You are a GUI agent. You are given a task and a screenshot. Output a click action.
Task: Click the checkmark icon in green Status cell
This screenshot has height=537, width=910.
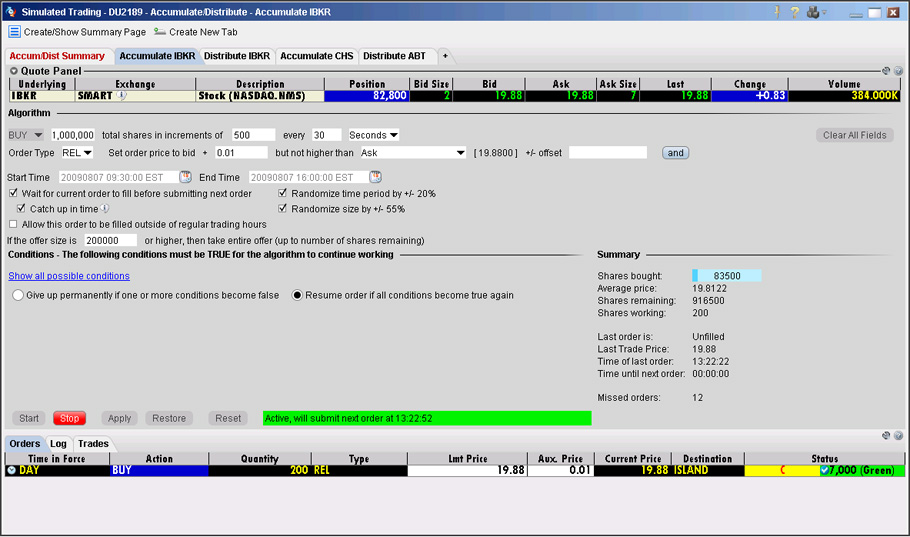pos(824,470)
